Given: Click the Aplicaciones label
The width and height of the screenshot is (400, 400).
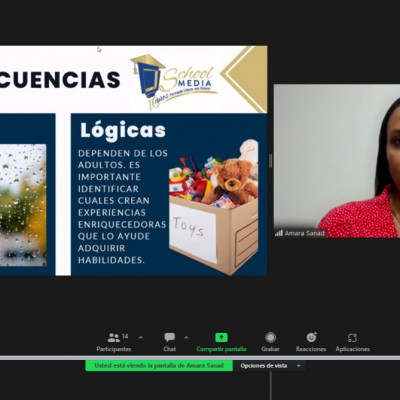Looking at the screenshot, I should pos(353,349).
